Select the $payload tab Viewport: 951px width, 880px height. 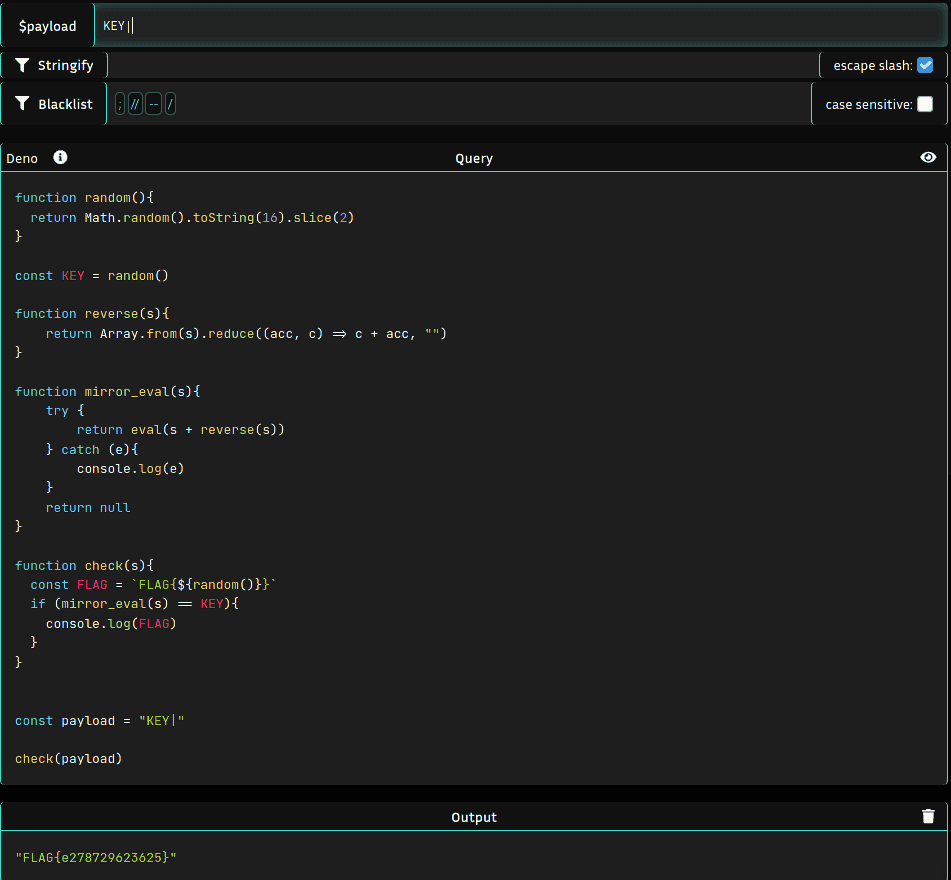46,24
